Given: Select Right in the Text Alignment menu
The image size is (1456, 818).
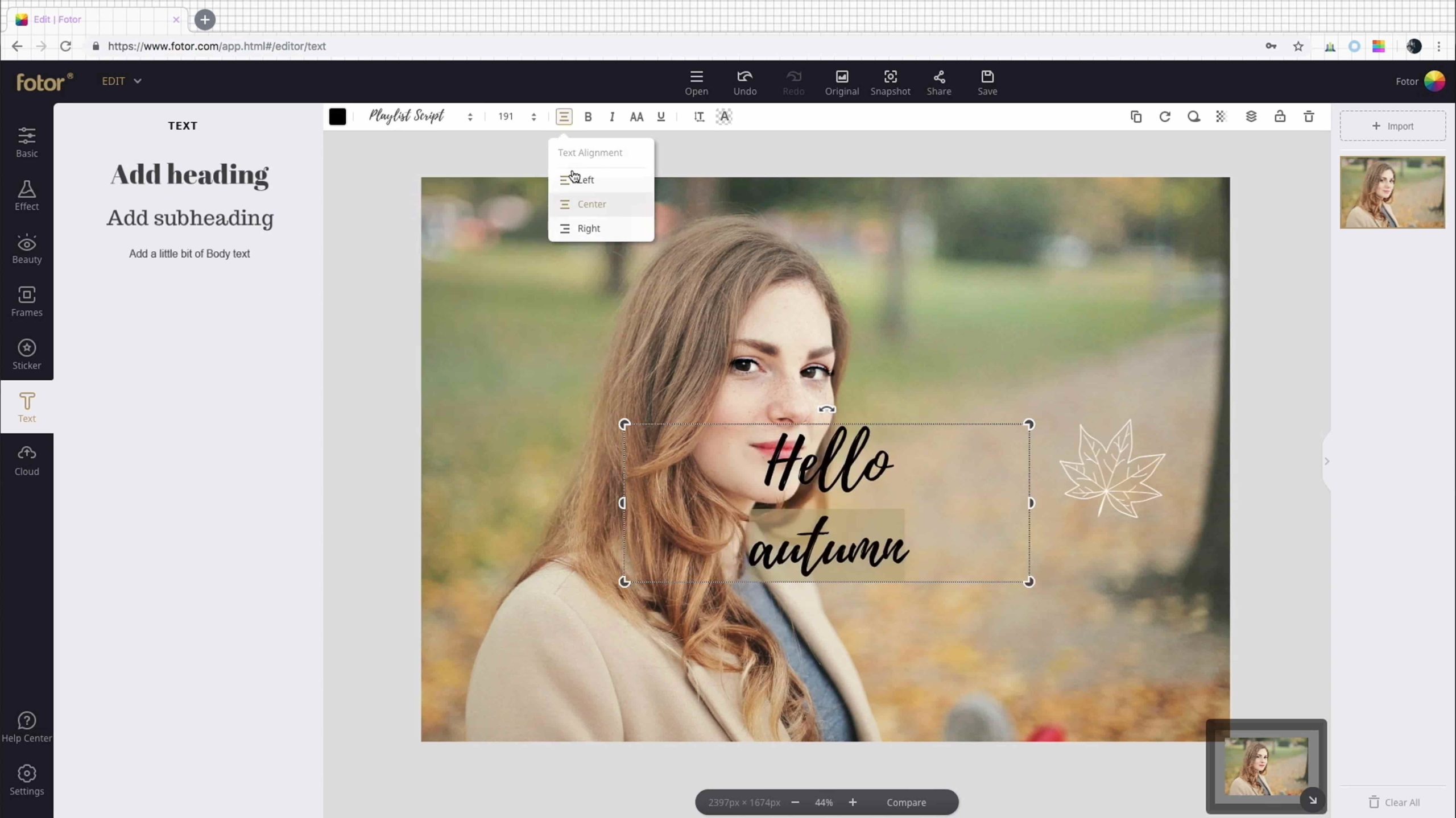Looking at the screenshot, I should point(588,228).
